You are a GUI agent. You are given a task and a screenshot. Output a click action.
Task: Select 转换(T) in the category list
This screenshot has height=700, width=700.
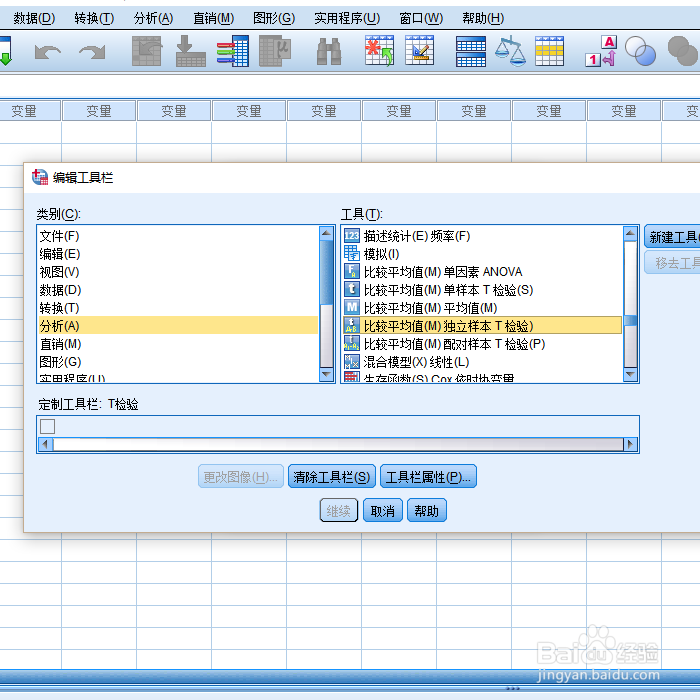[x=179, y=308]
